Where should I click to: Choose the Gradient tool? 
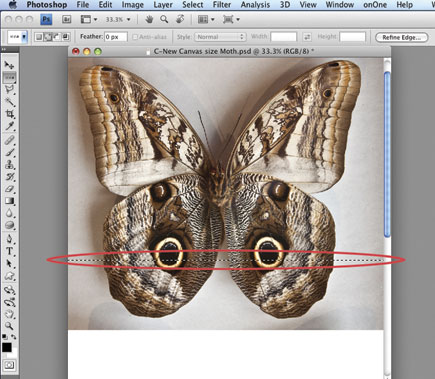click(9, 201)
